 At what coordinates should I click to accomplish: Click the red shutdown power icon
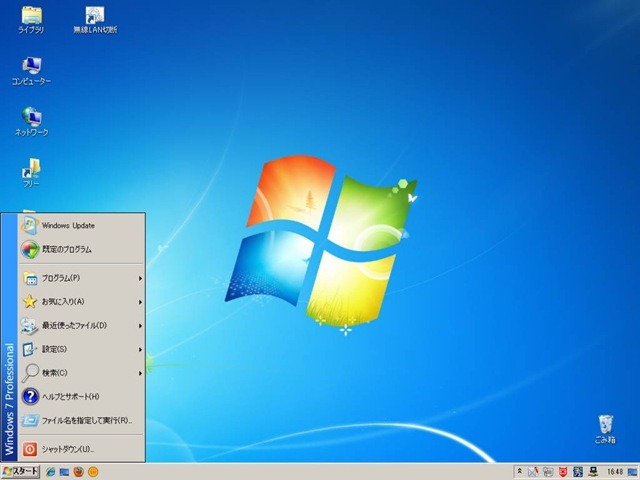tap(30, 449)
